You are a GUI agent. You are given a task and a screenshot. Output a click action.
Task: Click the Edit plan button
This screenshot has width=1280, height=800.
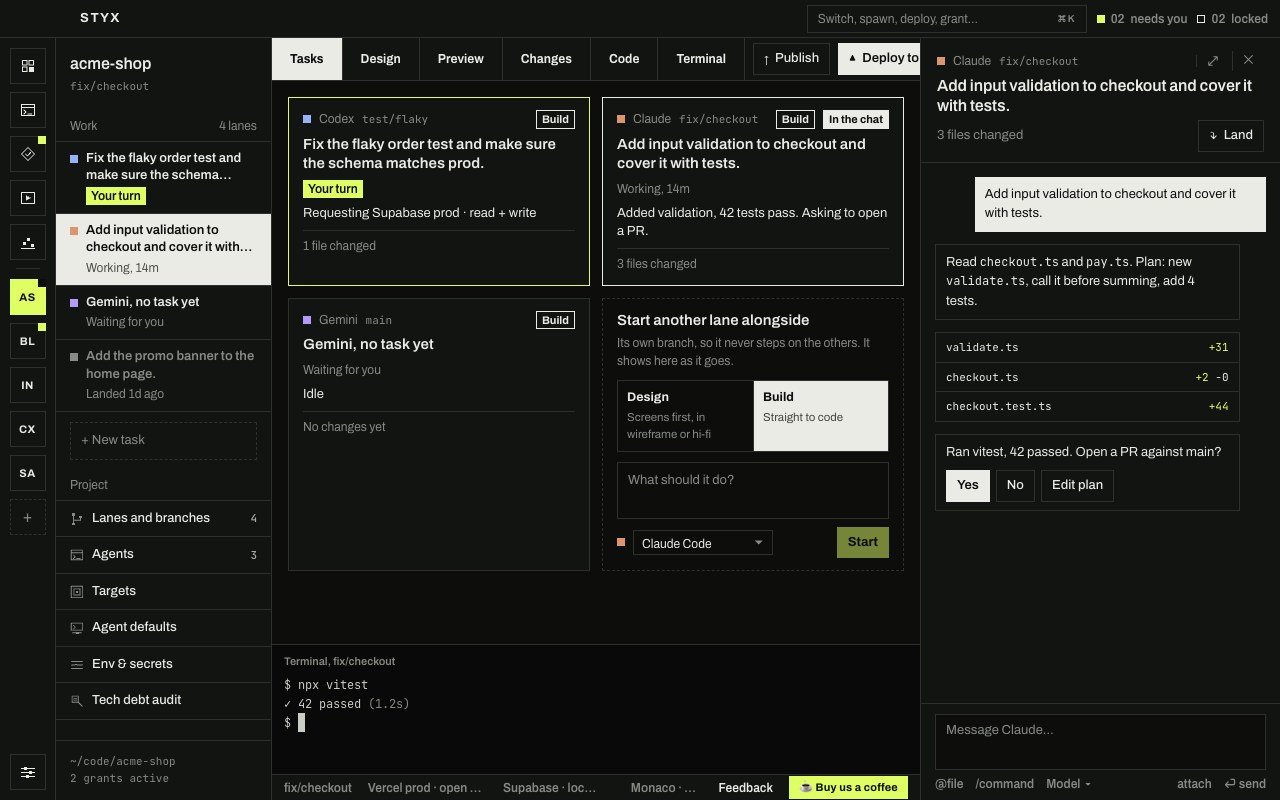click(x=1078, y=485)
